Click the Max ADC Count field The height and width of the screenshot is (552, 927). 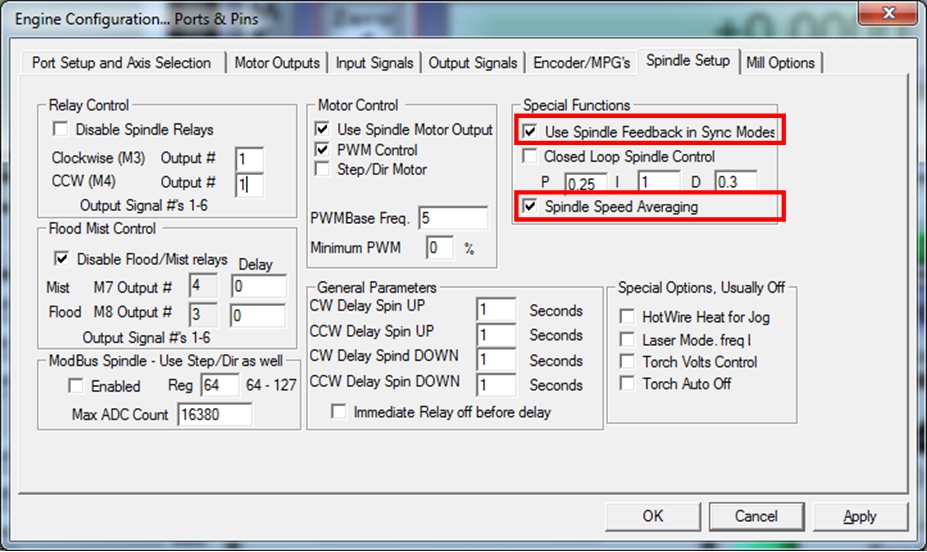point(213,414)
